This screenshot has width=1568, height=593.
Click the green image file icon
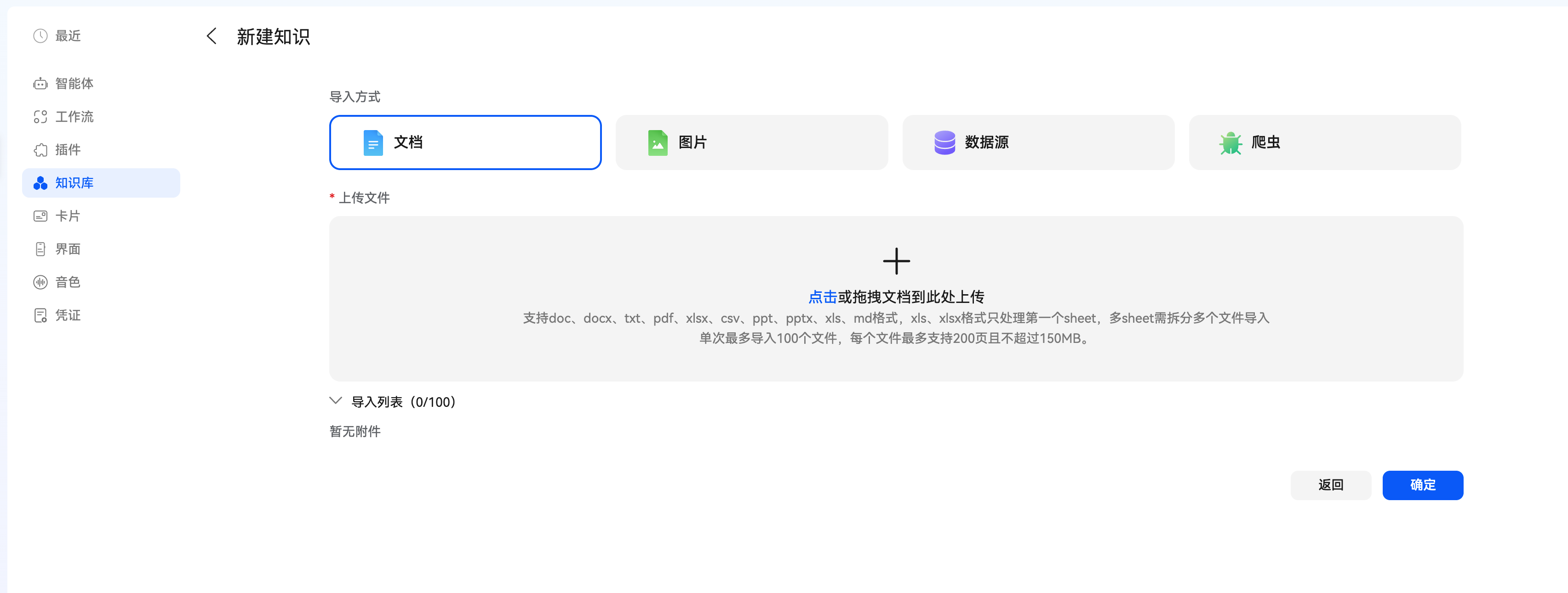pyautogui.click(x=658, y=143)
